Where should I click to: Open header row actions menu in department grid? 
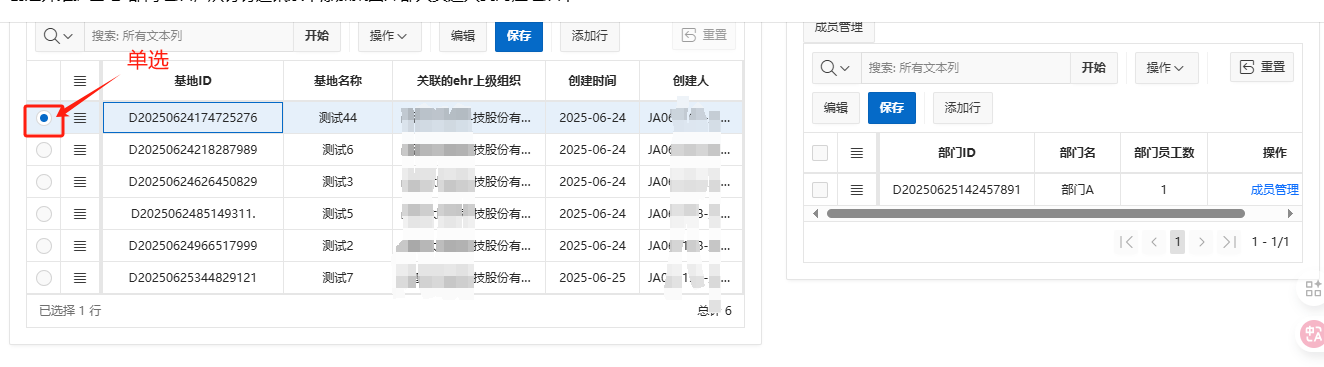click(x=856, y=153)
